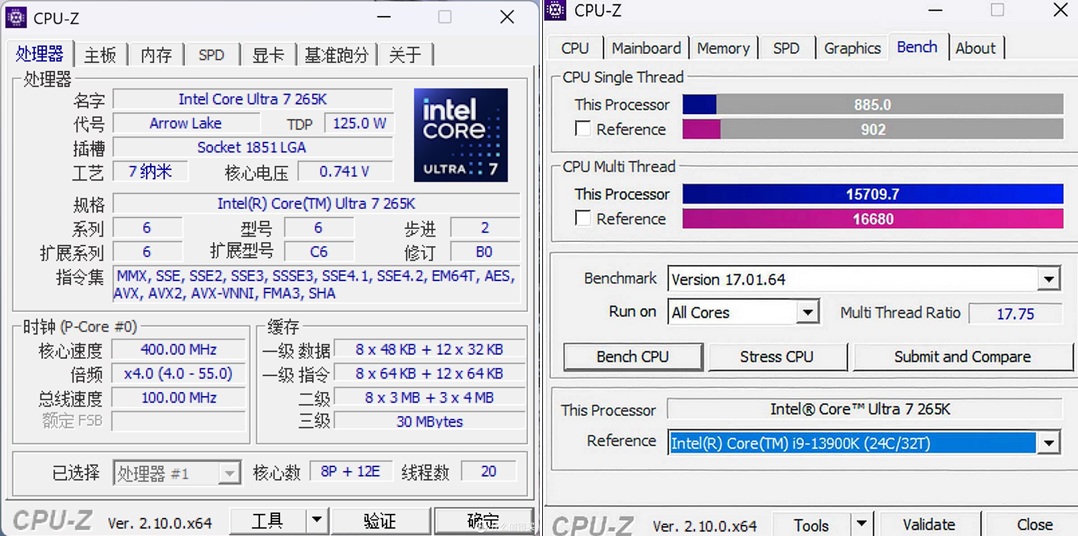Screen dimensions: 1078x536
Task: Open the SPD tab in the Chinese window
Action: click(x=212, y=55)
